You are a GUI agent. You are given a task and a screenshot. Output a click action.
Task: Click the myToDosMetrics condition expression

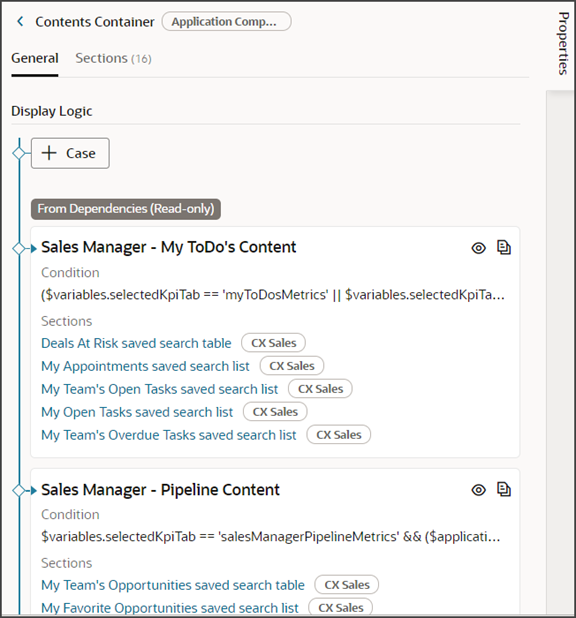[273, 294]
